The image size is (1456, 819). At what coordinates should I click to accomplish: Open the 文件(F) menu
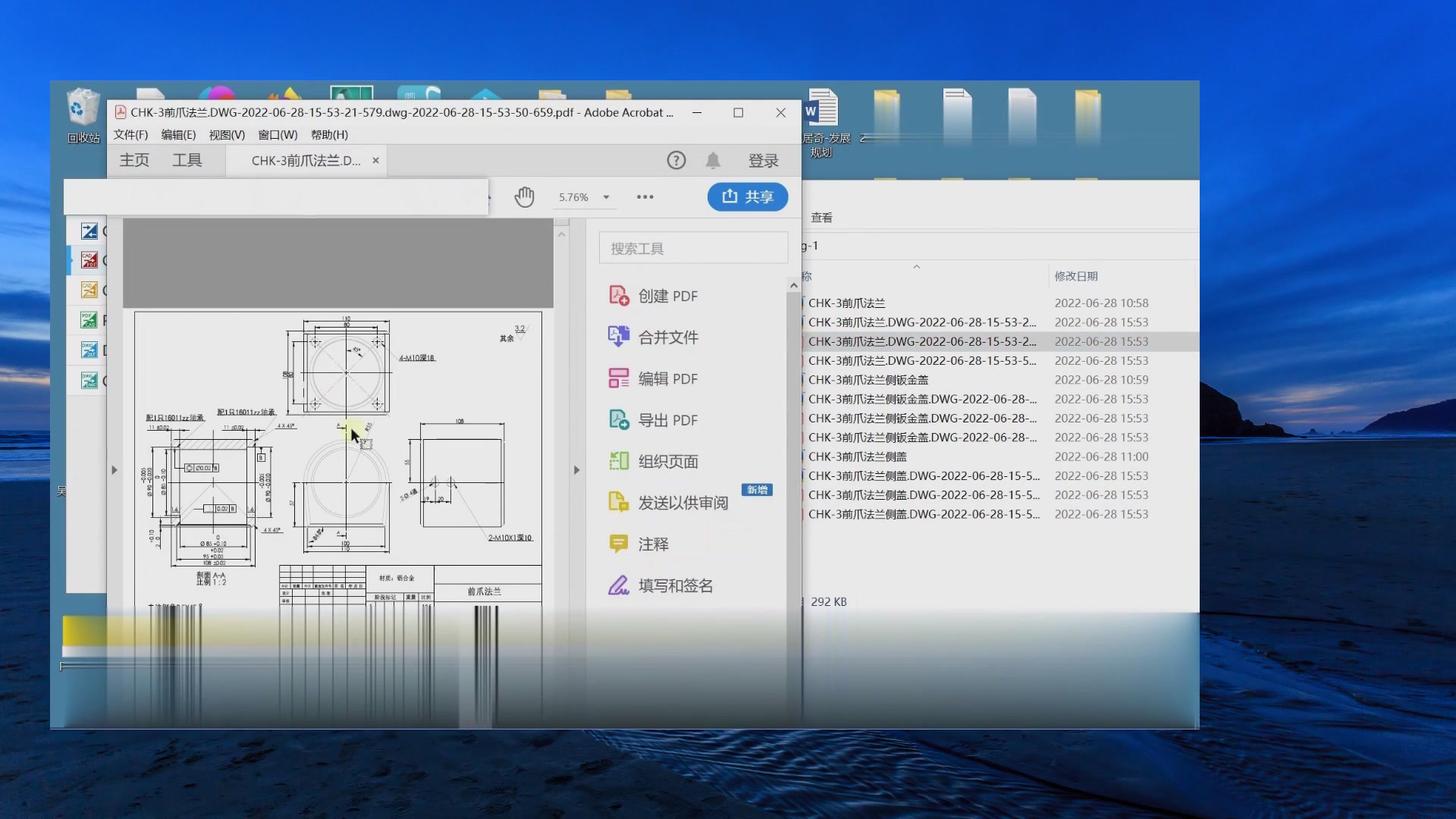[131, 135]
